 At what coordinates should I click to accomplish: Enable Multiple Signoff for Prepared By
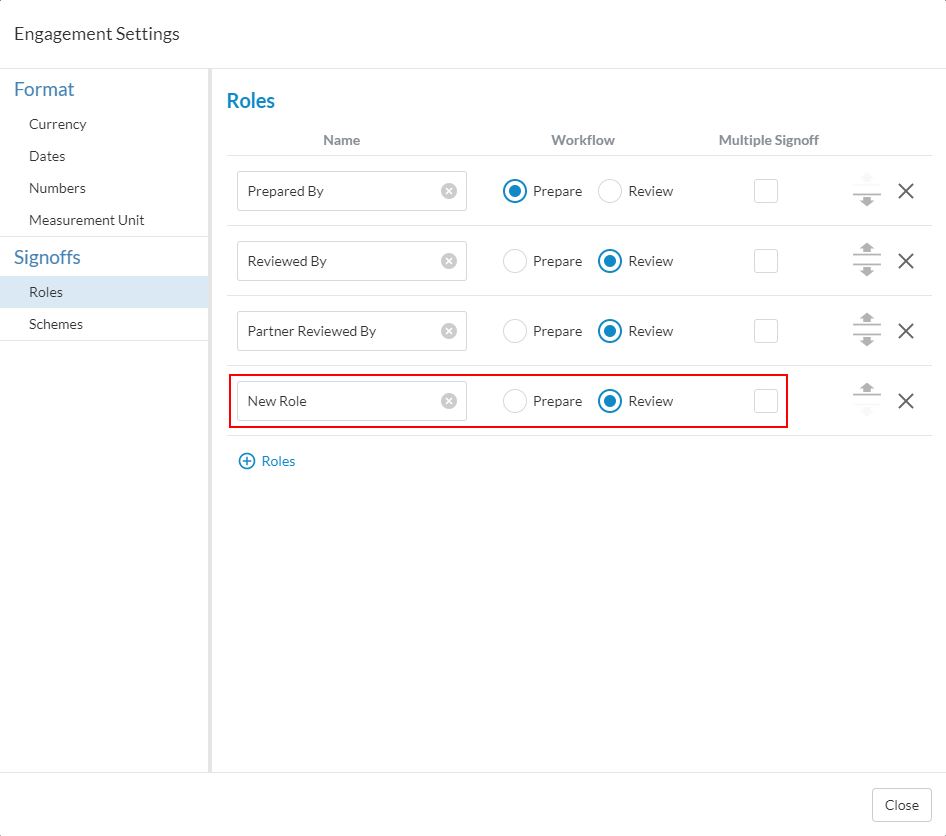click(x=766, y=191)
